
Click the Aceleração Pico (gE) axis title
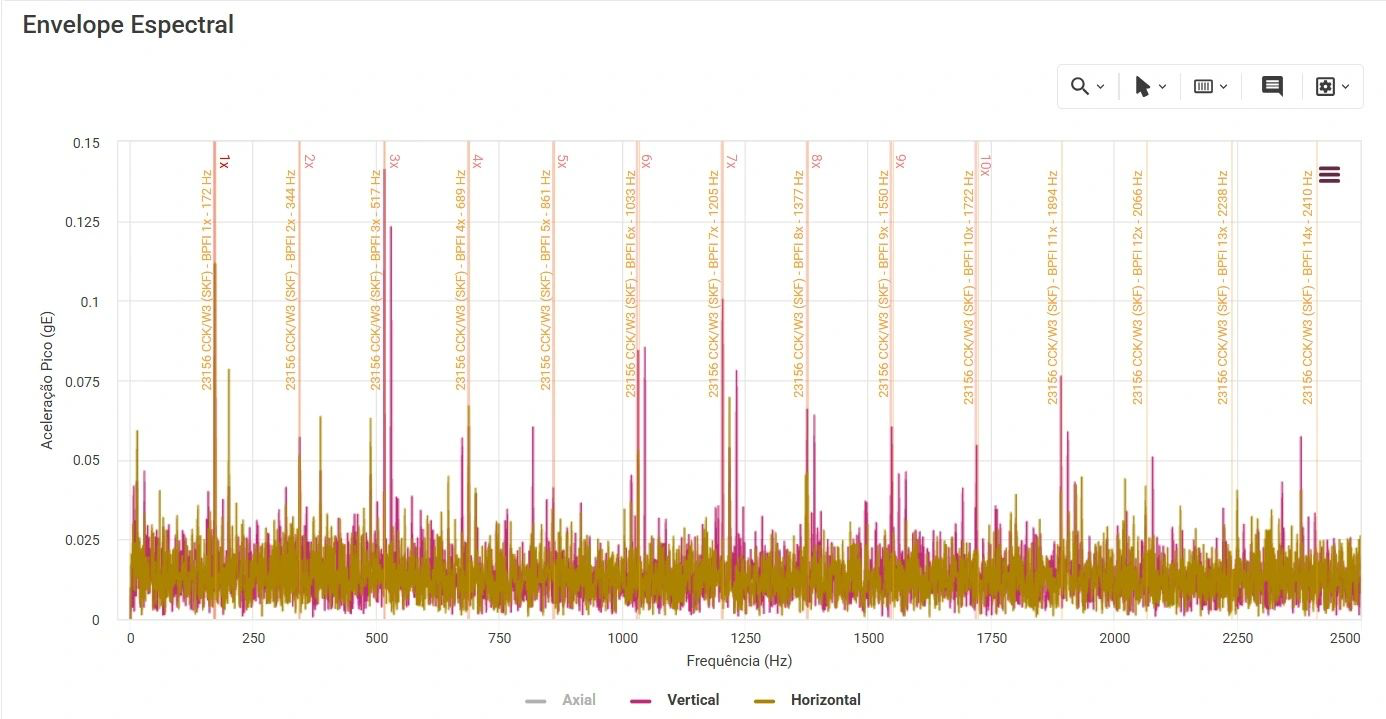pos(47,380)
